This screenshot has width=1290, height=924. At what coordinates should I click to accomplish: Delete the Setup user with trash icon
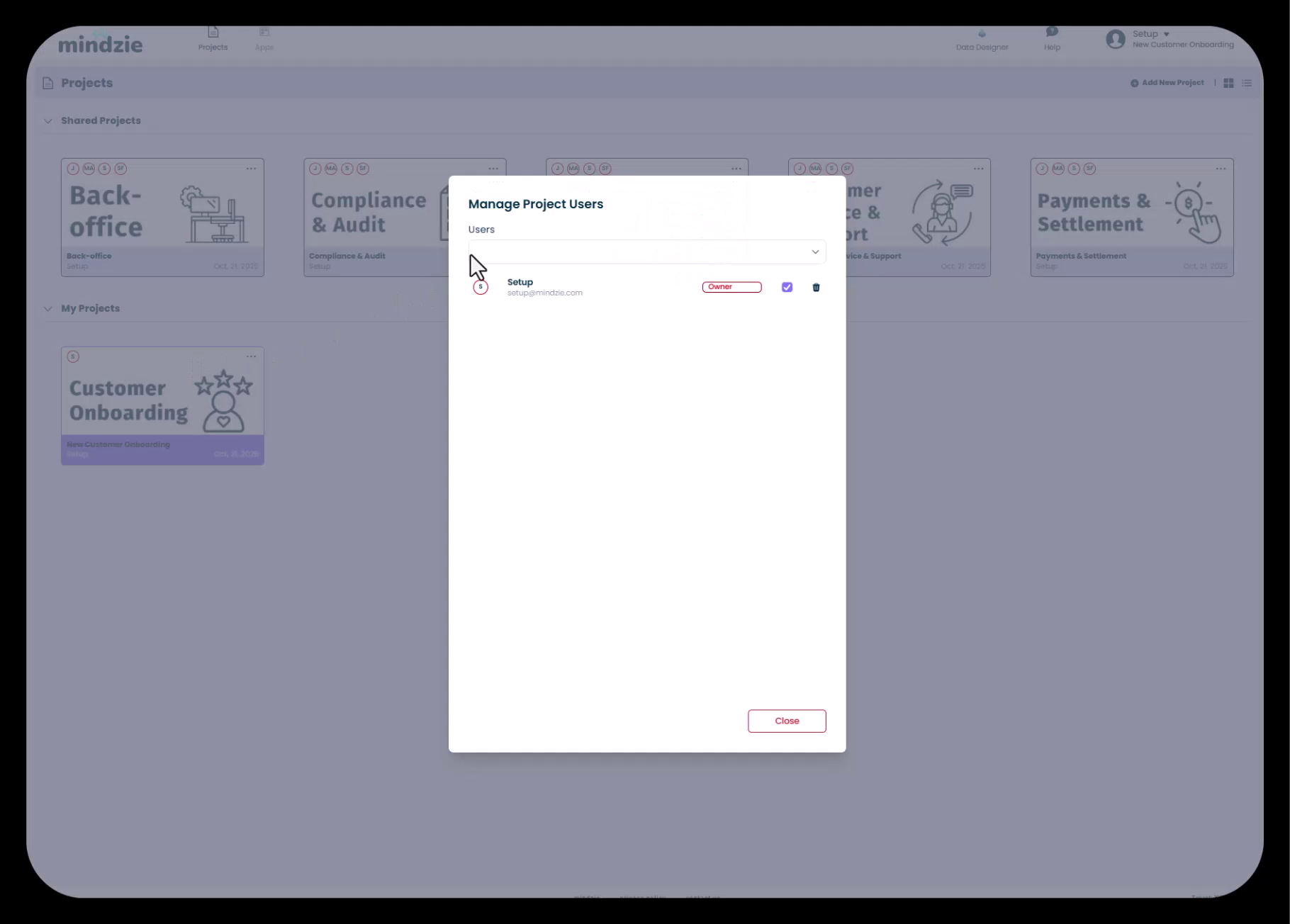coord(816,287)
